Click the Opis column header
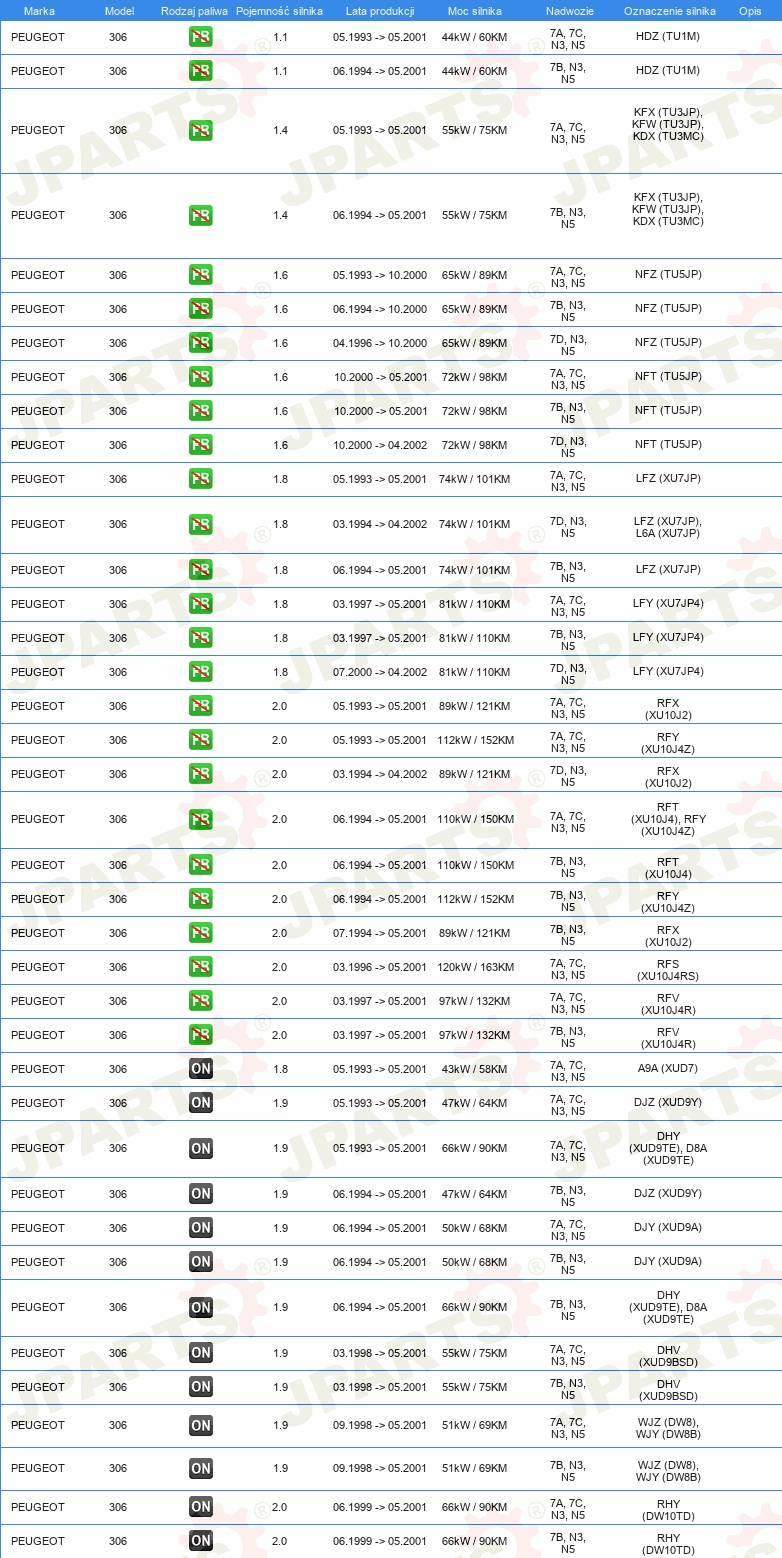Viewport: 782px width, 1558px height. 749,10
